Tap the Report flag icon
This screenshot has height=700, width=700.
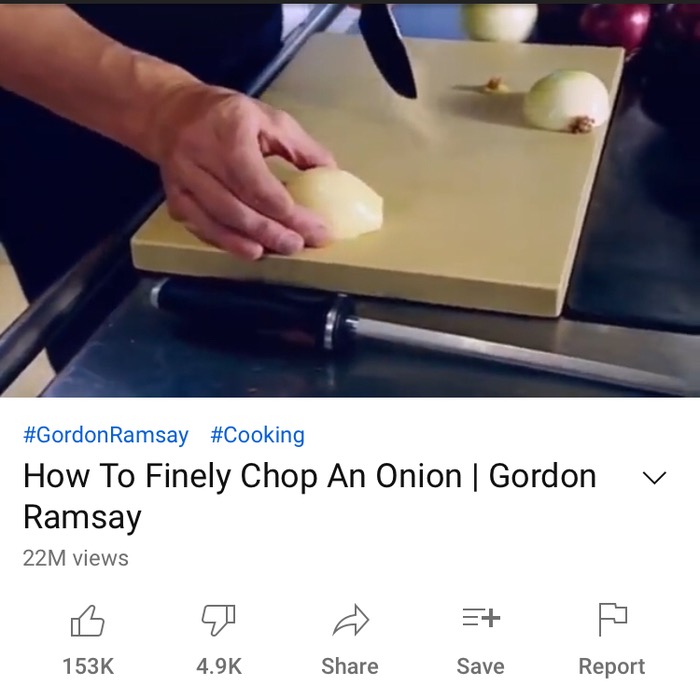pos(612,620)
